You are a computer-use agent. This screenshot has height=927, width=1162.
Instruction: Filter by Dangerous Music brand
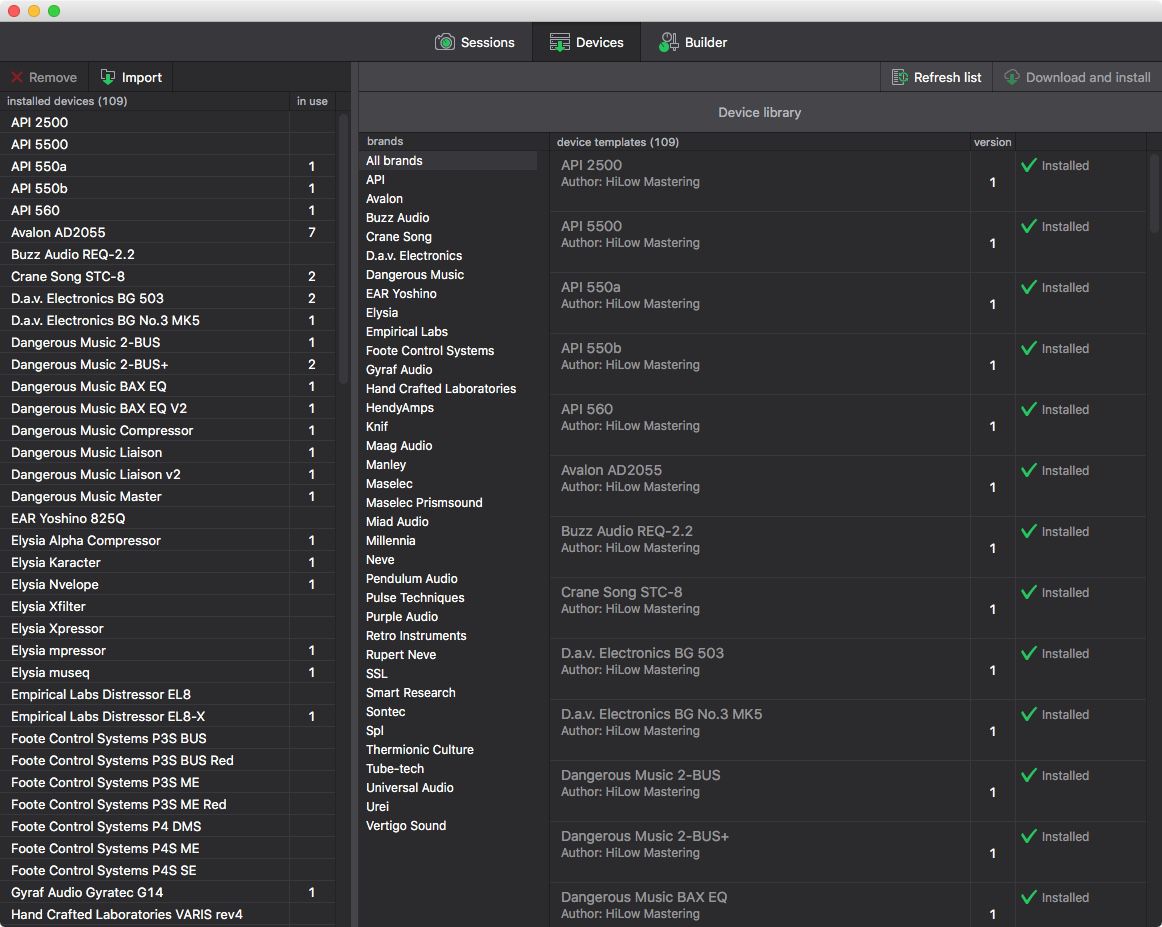[448, 274]
